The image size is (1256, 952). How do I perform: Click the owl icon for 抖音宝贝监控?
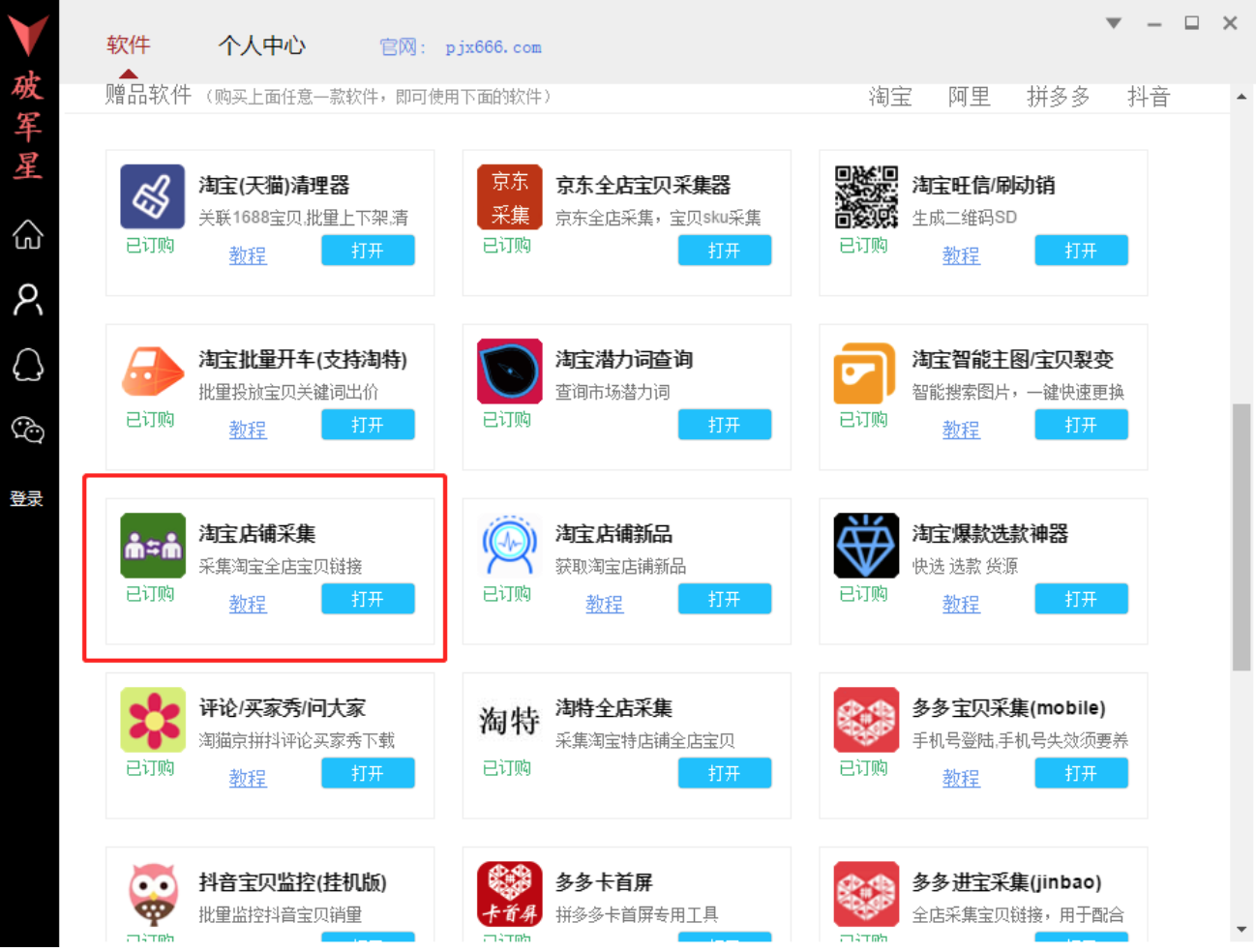152,893
